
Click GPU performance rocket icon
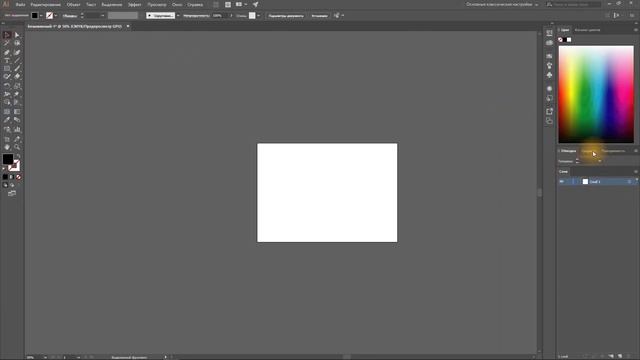(256, 4)
